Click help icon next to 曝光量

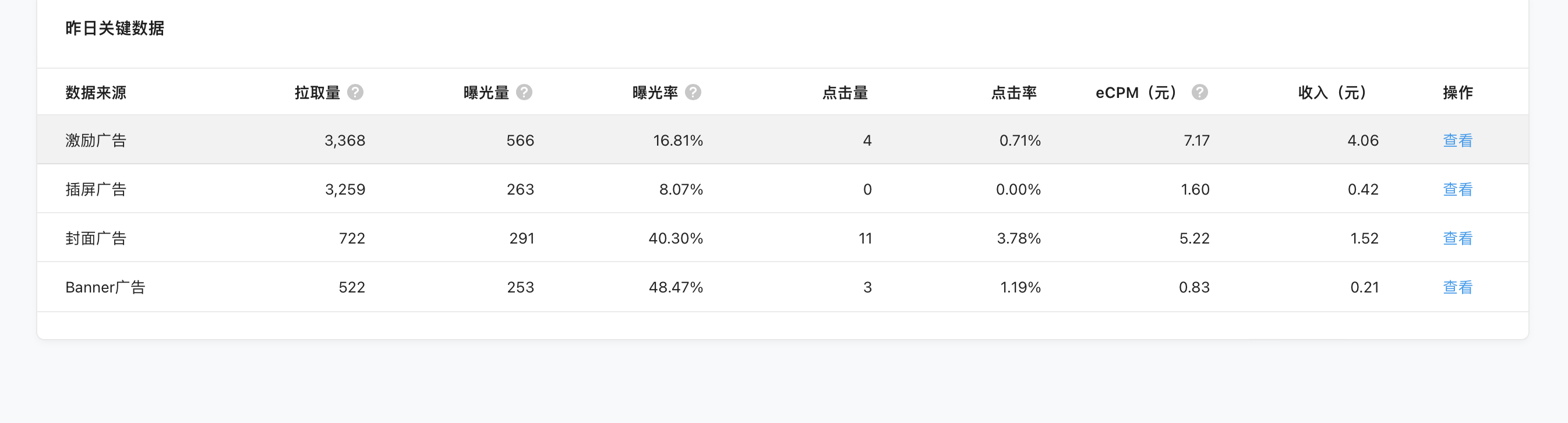[x=524, y=92]
